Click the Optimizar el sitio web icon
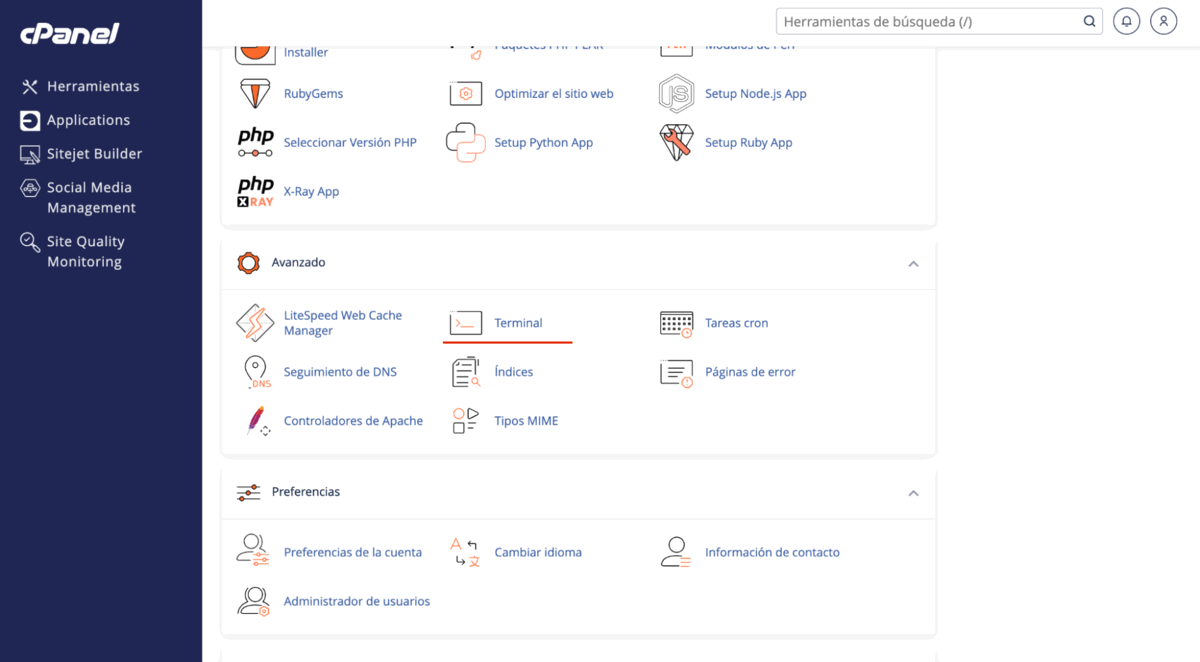Viewport: 1200px width, 662px height. (x=466, y=93)
